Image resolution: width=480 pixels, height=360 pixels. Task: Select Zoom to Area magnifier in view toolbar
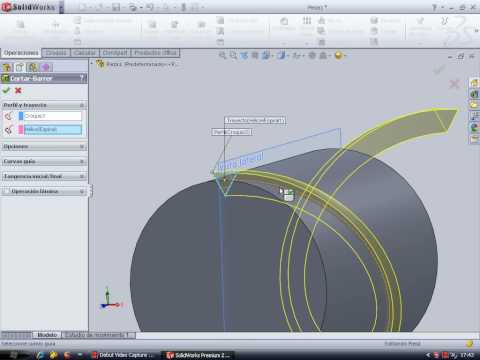point(233,55)
